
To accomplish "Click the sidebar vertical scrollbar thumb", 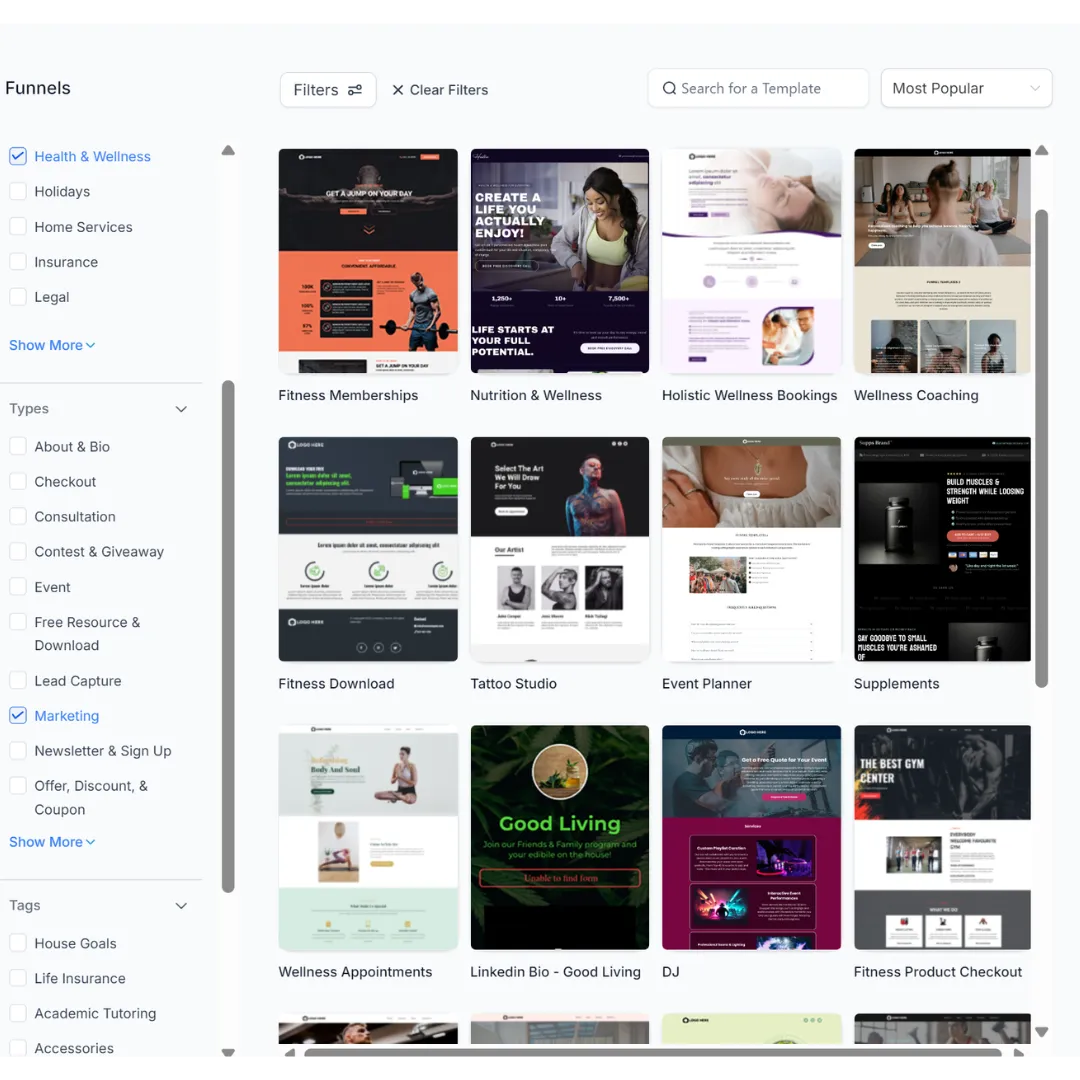I will [x=228, y=636].
